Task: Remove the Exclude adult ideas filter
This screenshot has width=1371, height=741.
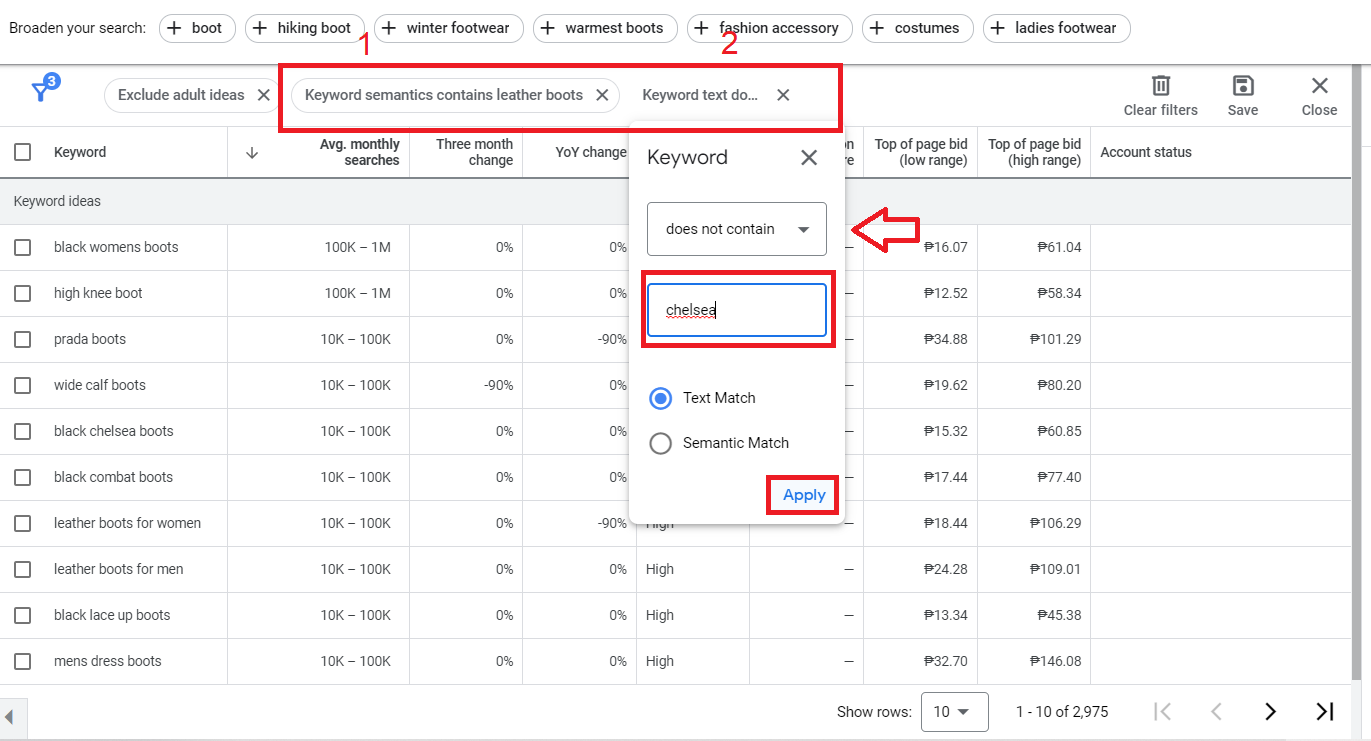Action: click(x=263, y=95)
